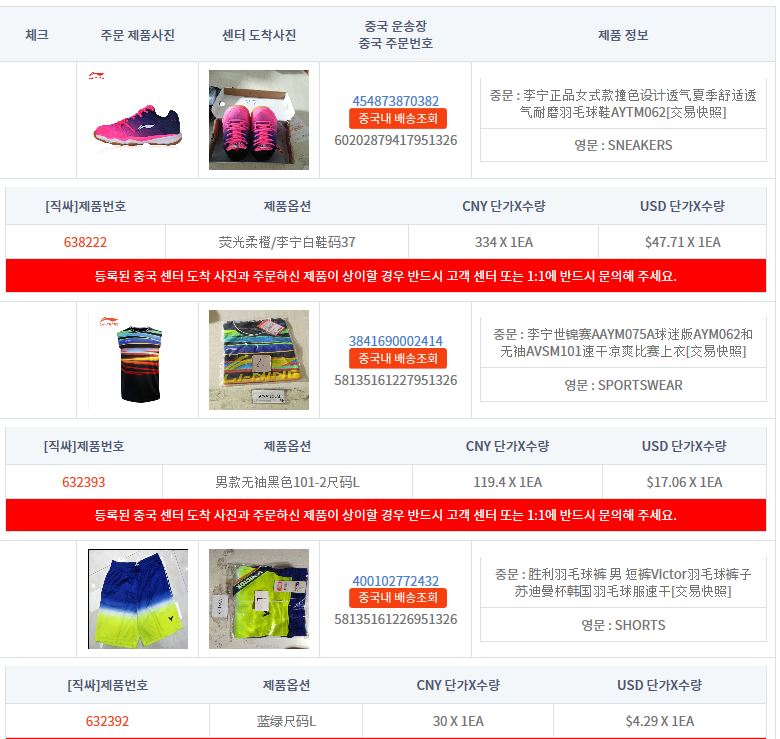This screenshot has height=739, width=780.
Task: Open tracking number 454873870382
Action: (x=395, y=101)
